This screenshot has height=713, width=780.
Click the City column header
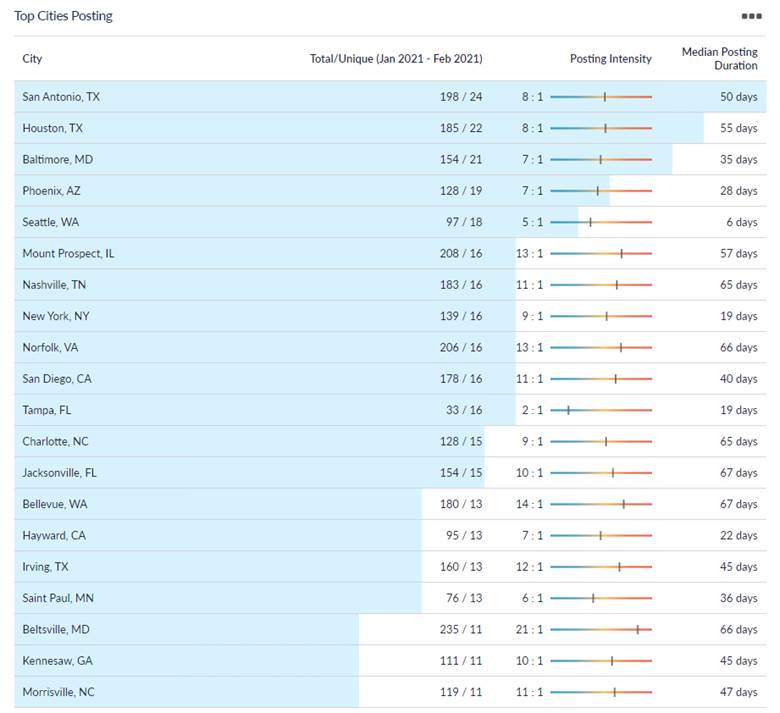[32, 59]
